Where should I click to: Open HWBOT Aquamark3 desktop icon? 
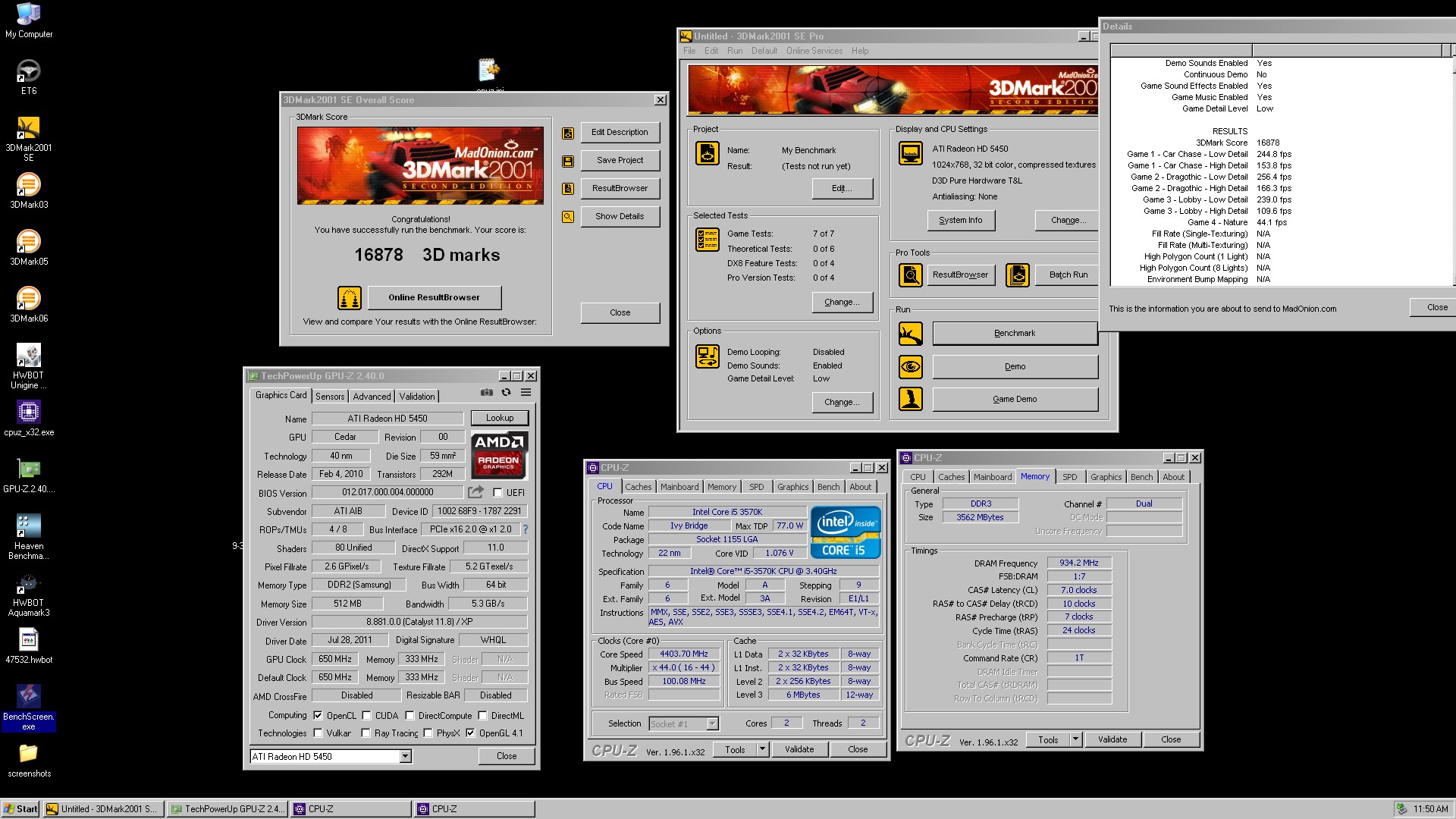point(29,594)
